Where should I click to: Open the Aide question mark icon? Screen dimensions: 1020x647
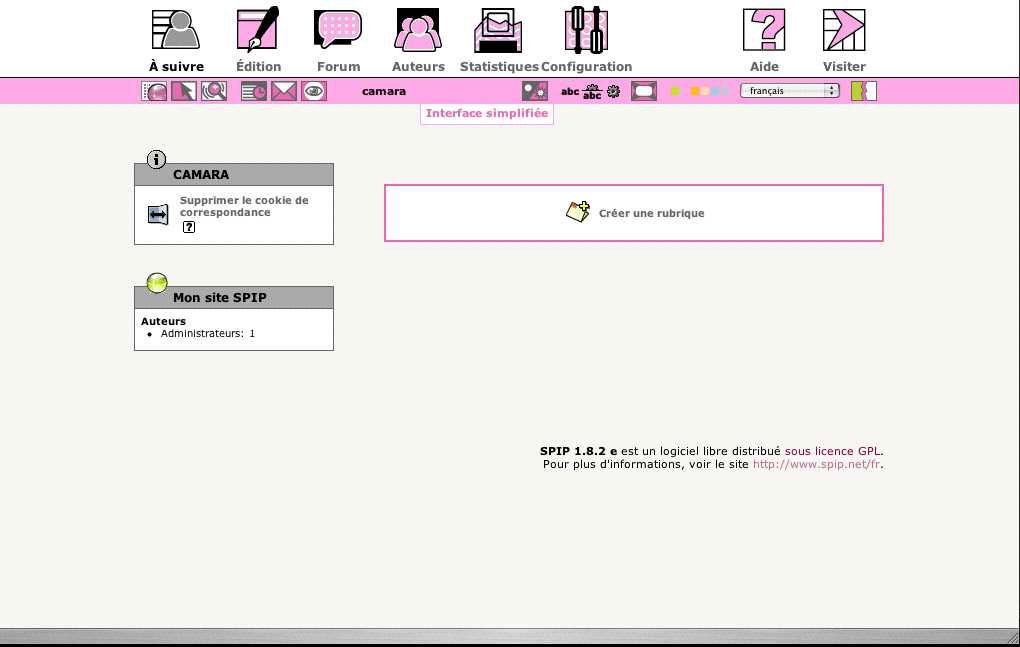764,29
